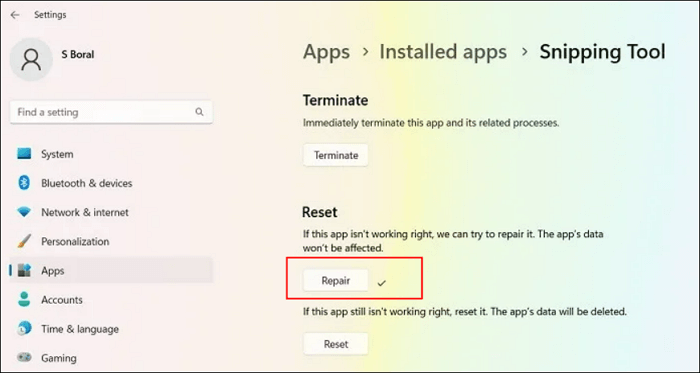
Task: Click the Accounts person icon
Action: [24, 299]
